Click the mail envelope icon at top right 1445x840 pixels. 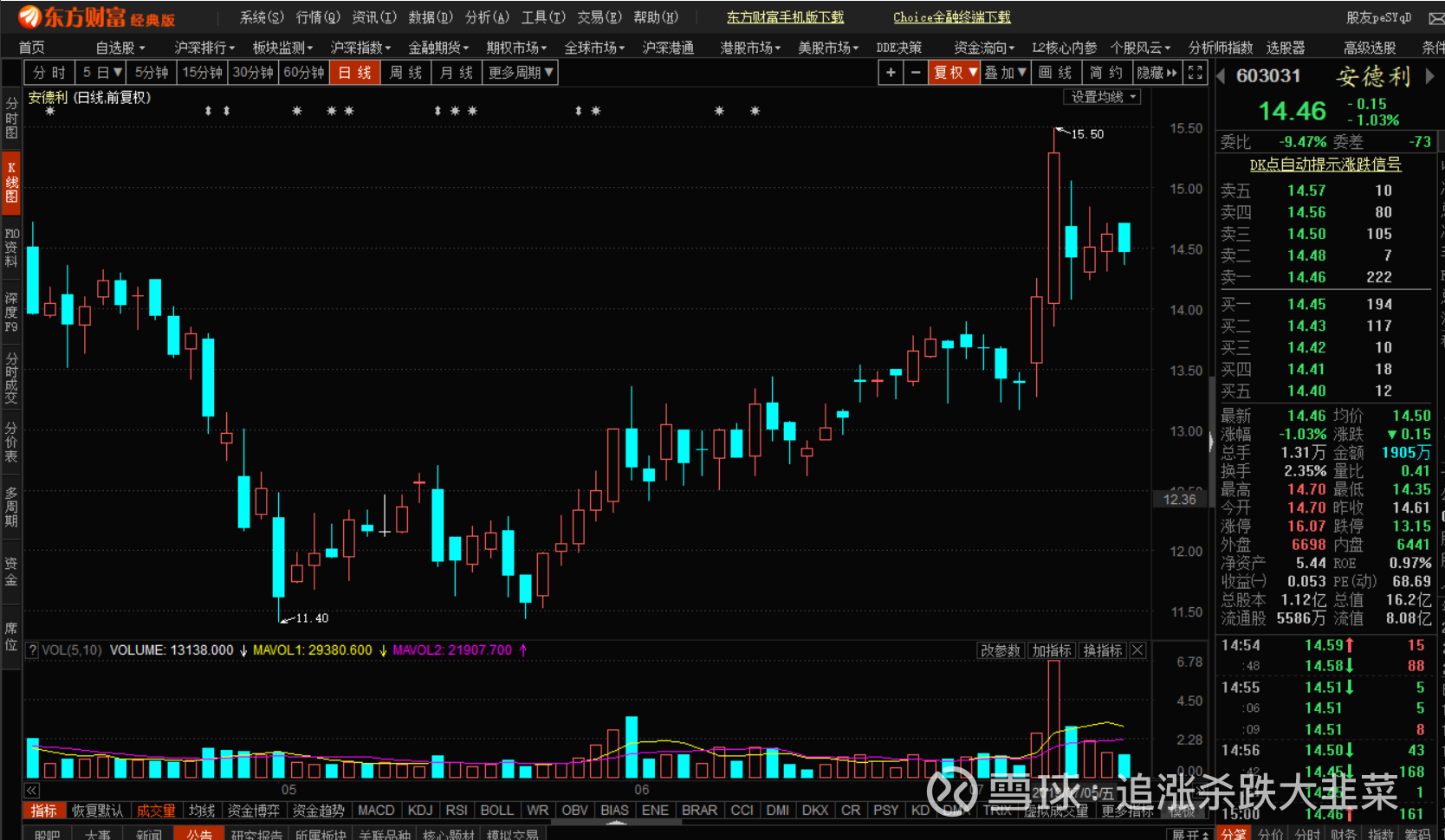(x=1435, y=17)
